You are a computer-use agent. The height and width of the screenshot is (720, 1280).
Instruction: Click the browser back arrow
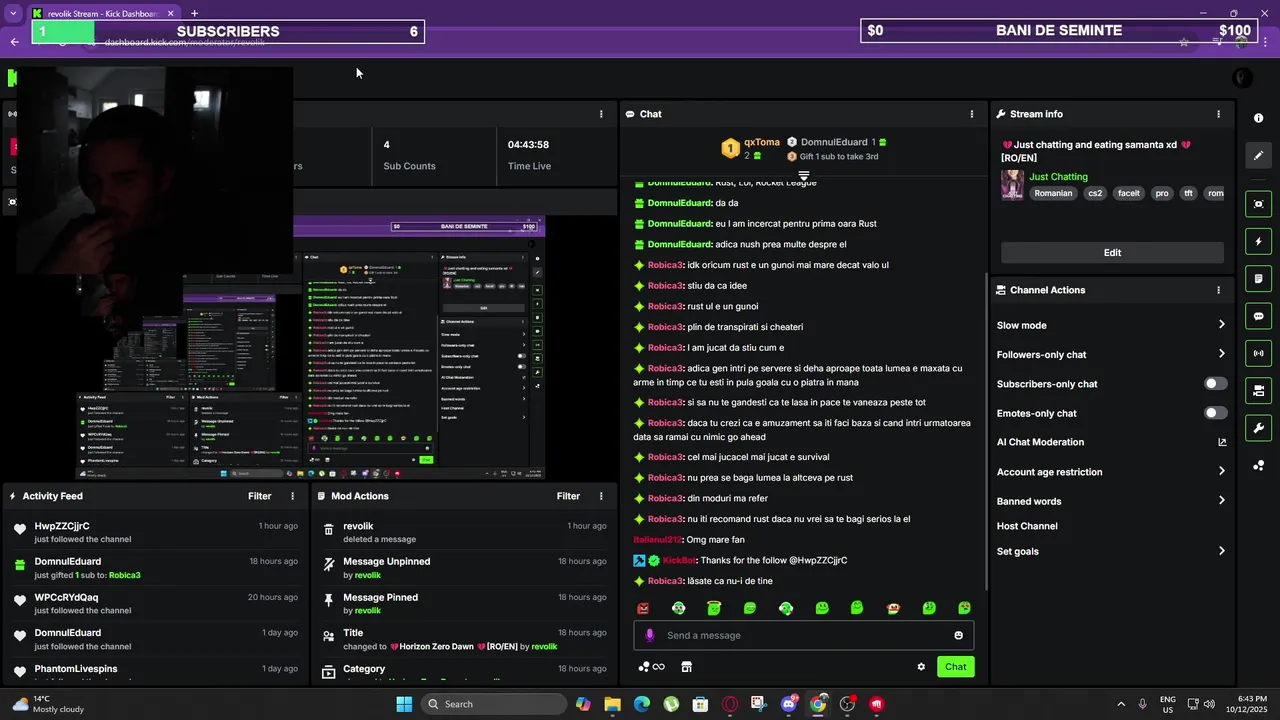[14, 42]
